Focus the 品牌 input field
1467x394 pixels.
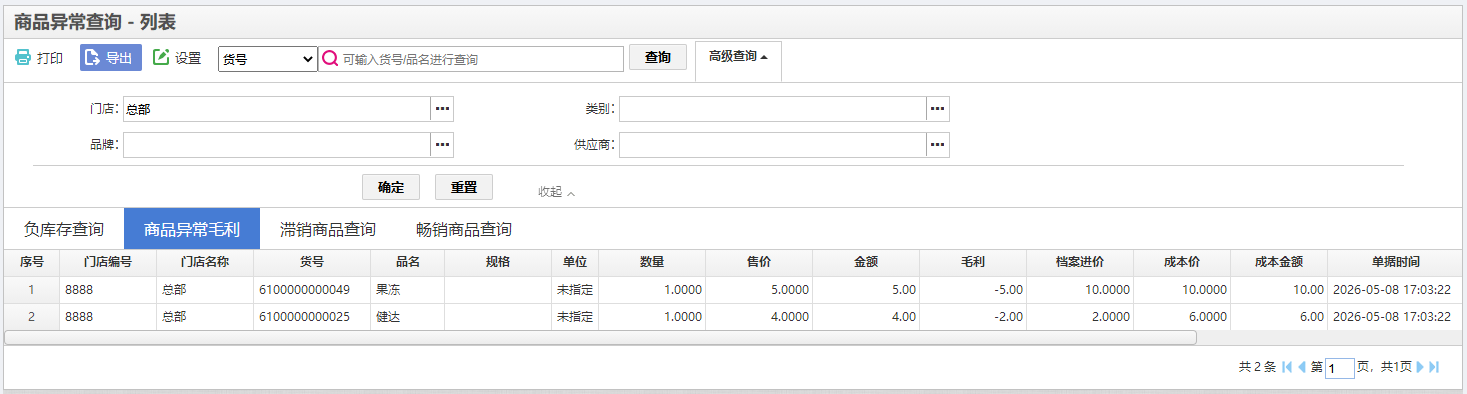point(277,145)
